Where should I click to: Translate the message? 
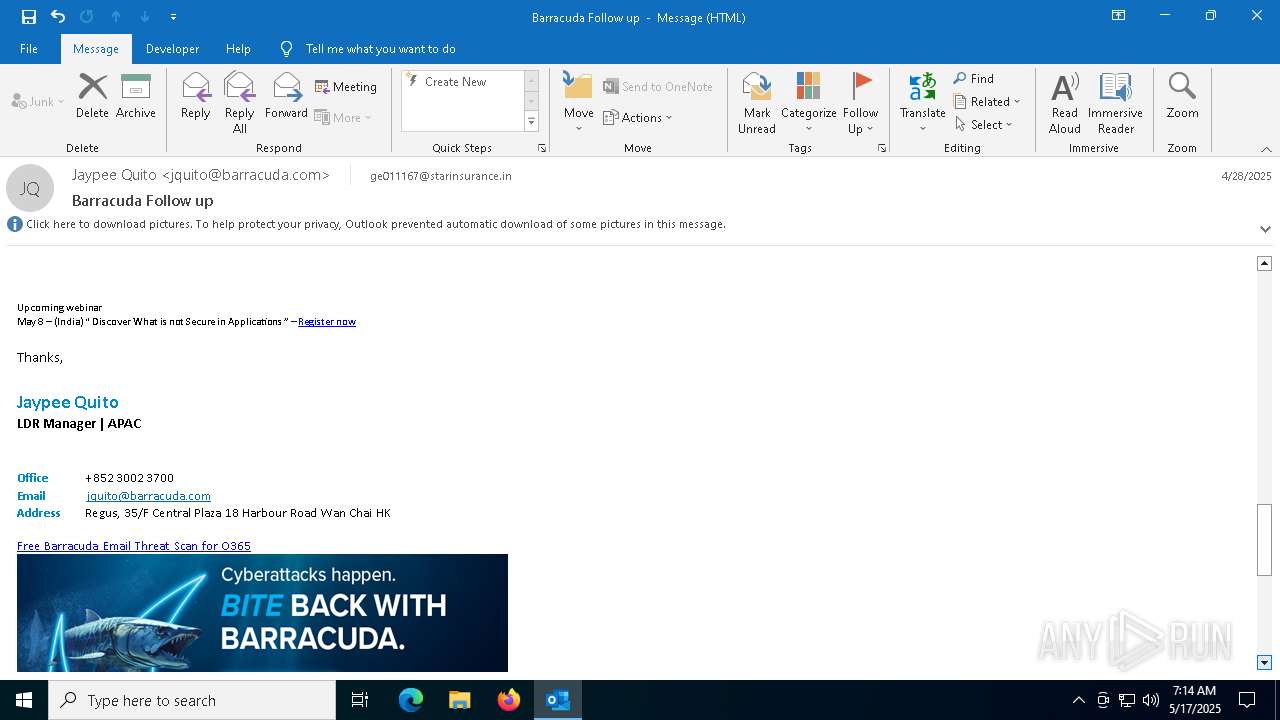click(x=923, y=102)
